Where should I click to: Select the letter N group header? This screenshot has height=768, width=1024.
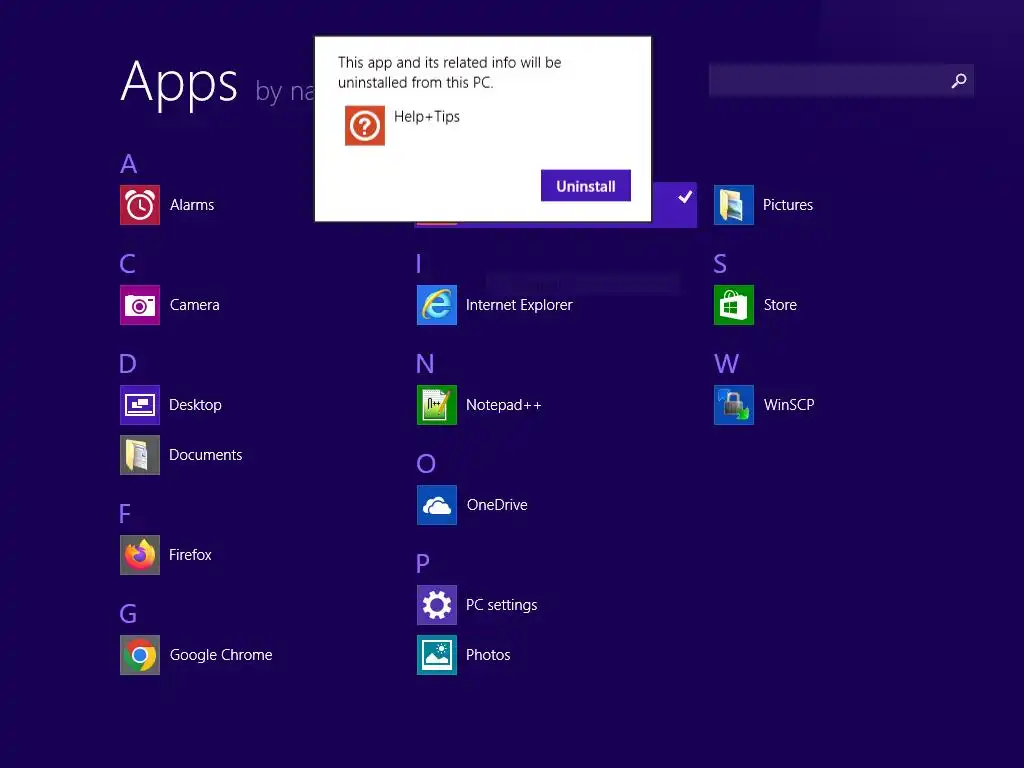(x=425, y=364)
